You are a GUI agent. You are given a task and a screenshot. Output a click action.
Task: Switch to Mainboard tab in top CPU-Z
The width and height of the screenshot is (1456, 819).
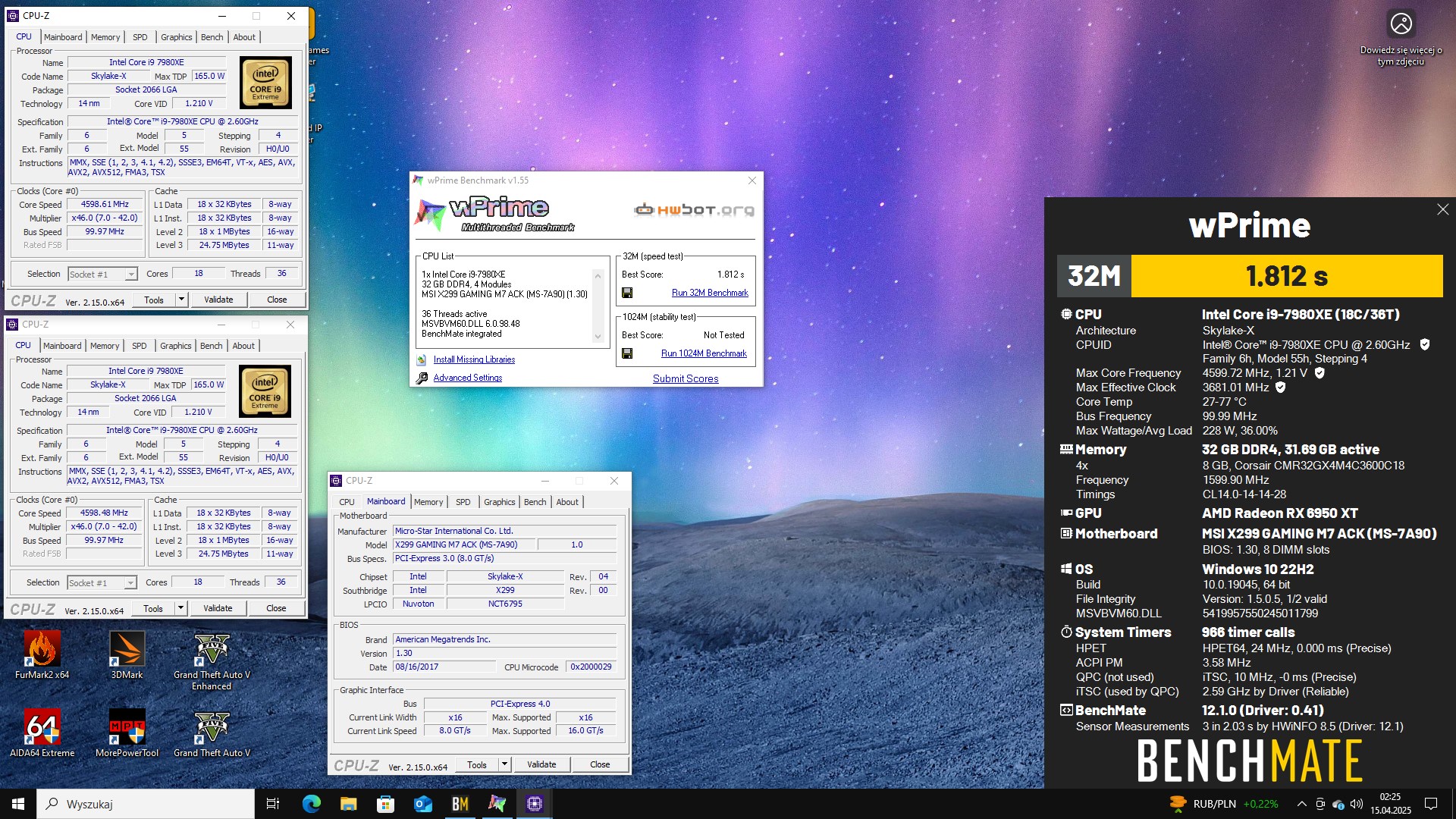(63, 37)
